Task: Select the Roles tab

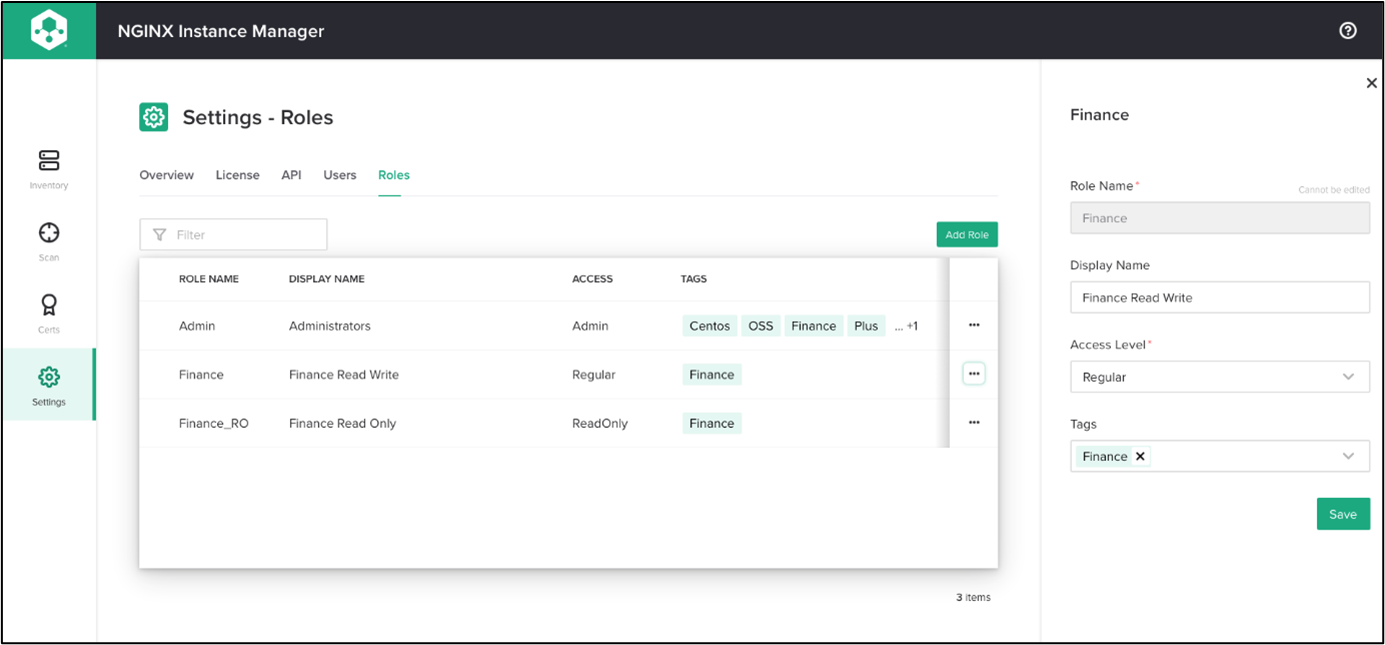Action: coord(394,175)
